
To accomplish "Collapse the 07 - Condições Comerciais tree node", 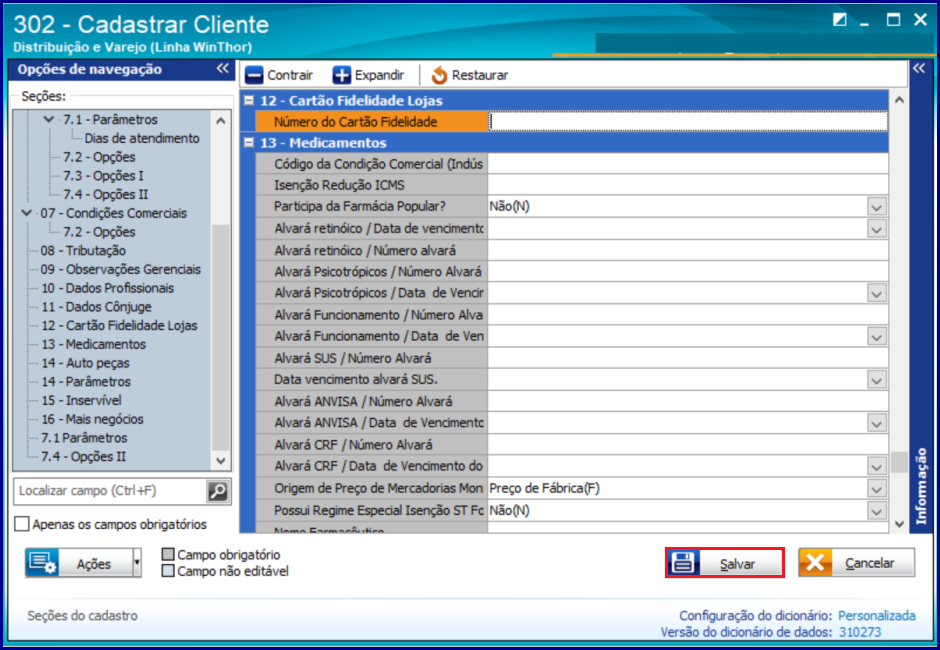I will click(26, 213).
